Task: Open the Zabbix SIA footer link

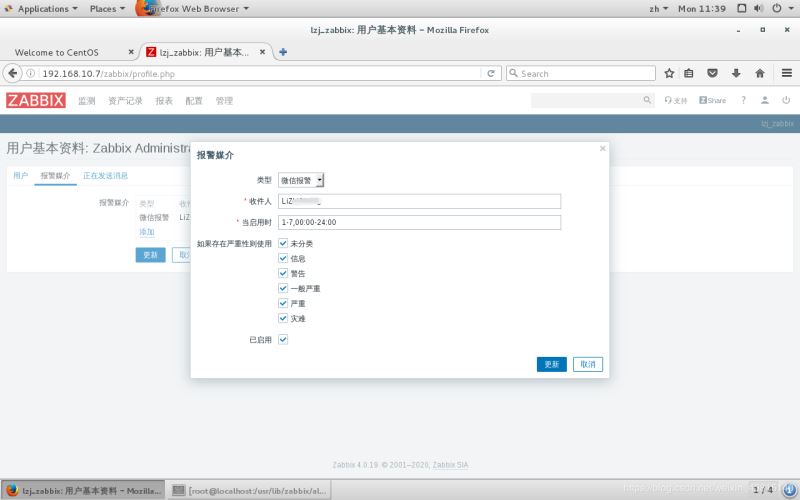Action: point(451,465)
